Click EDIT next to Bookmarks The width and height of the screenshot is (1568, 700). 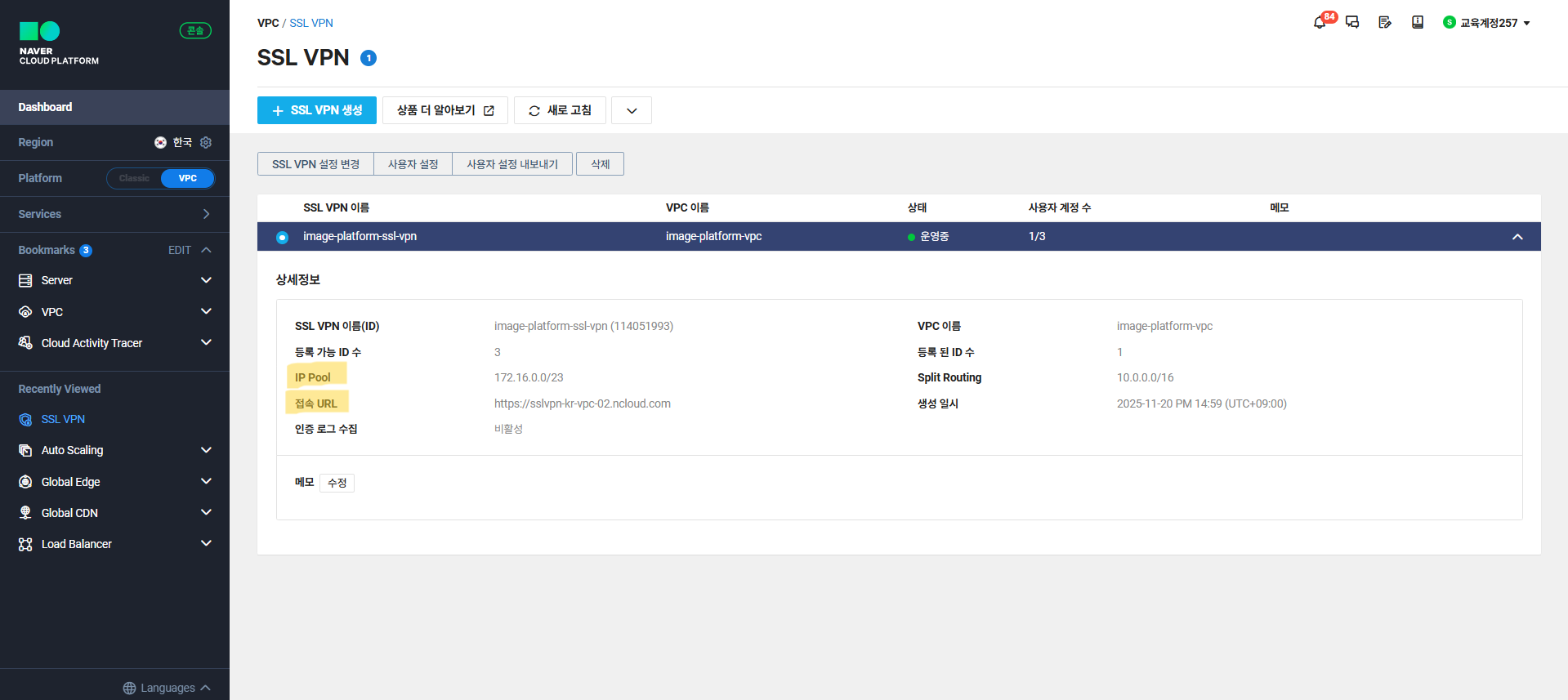click(x=180, y=250)
